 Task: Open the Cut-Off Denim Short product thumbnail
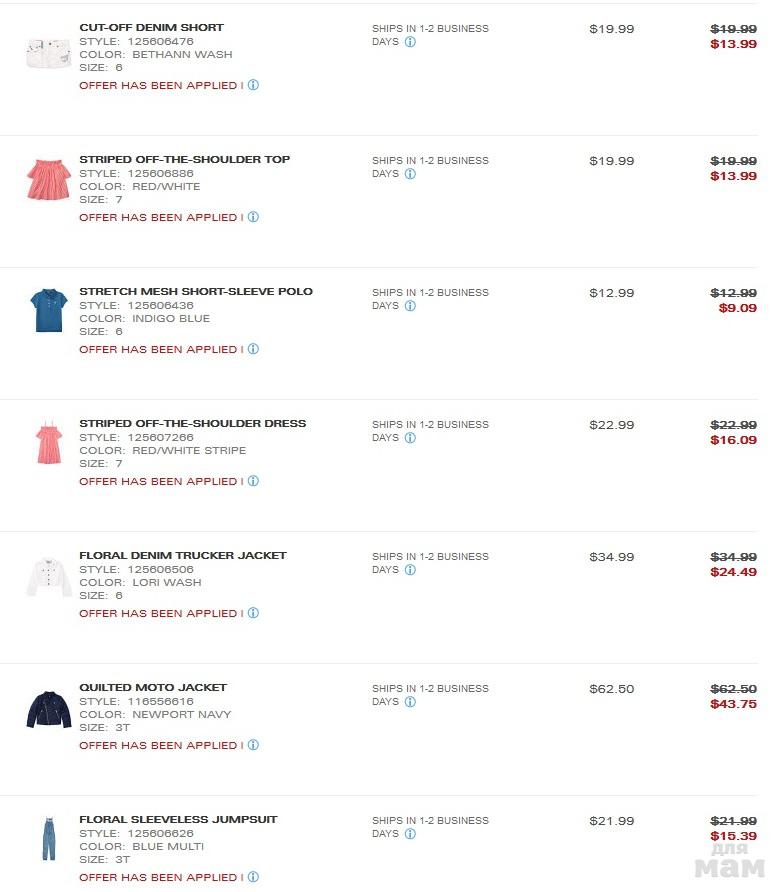(48, 53)
